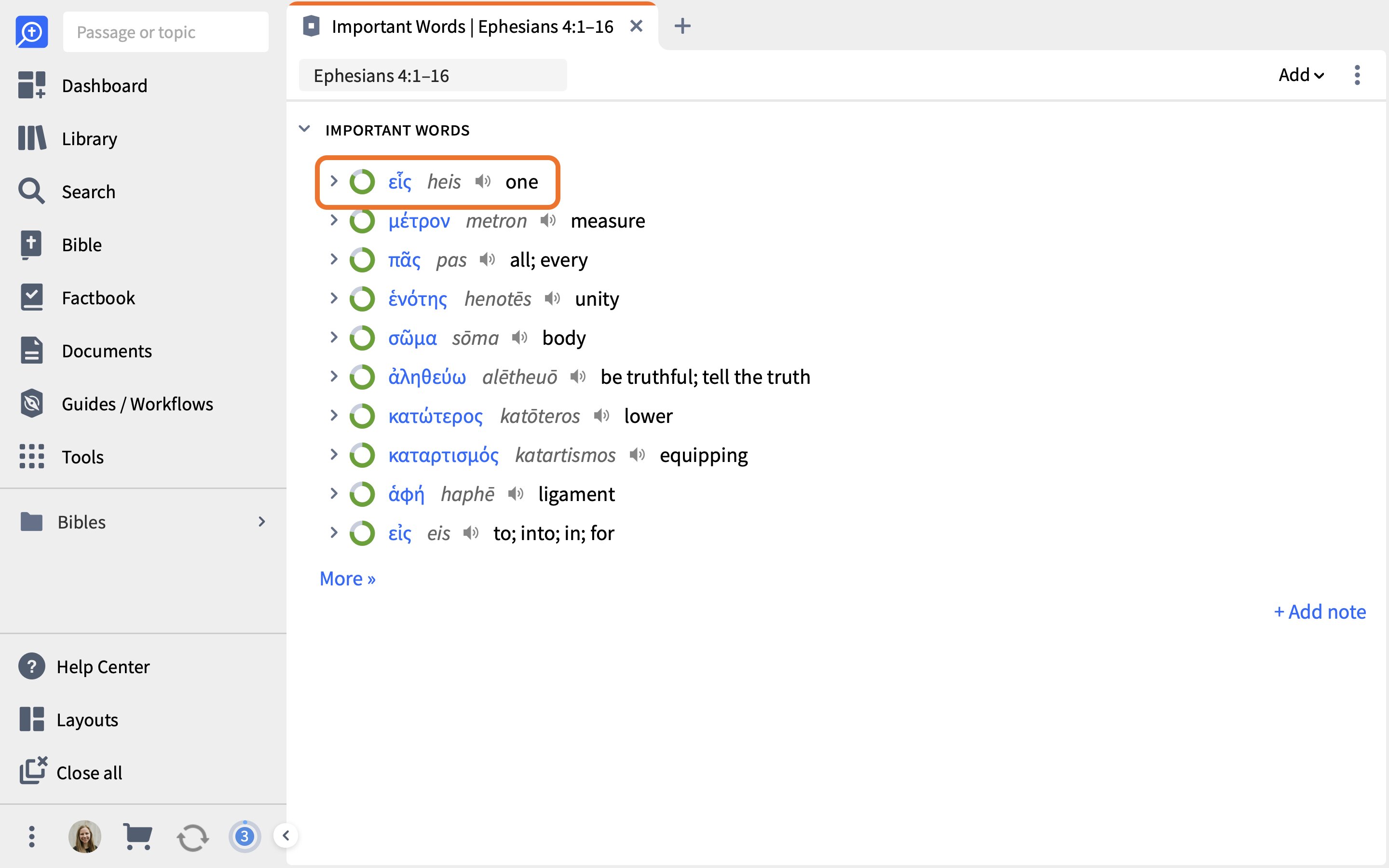Open a new tab with plus
The image size is (1389, 868).
point(682,27)
